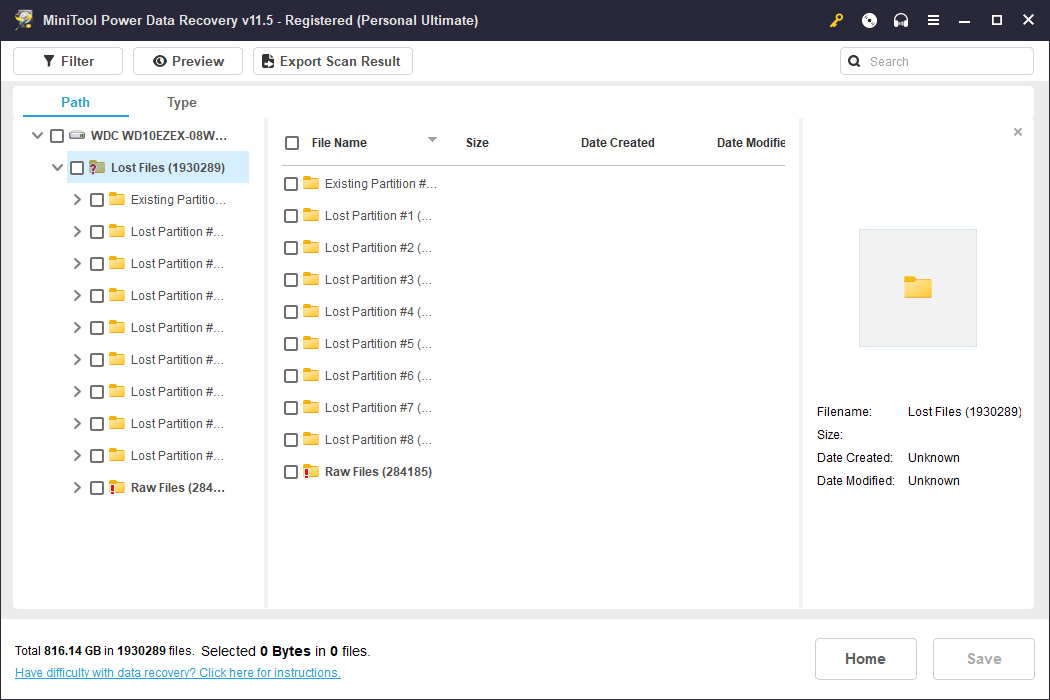Check Existing Partition # in file list
Image resolution: width=1050 pixels, height=700 pixels.
pyautogui.click(x=291, y=184)
